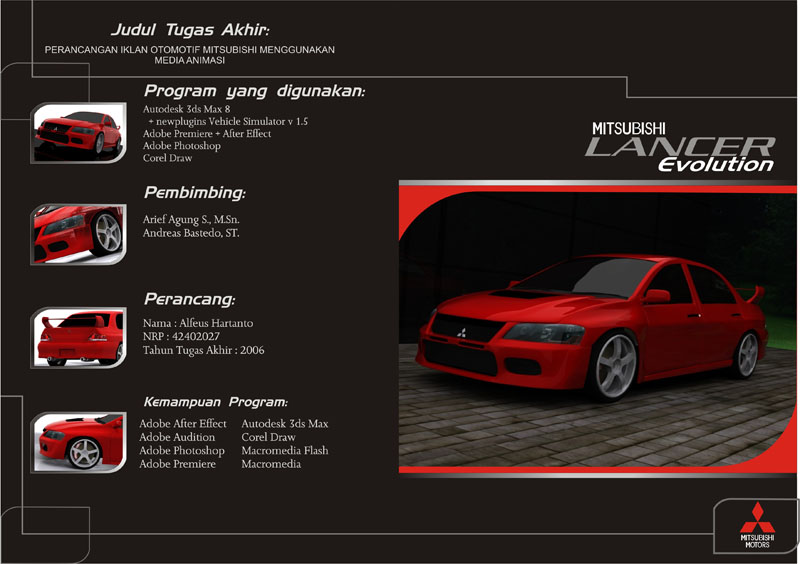Open the Pembimbing section heading

(x=194, y=192)
